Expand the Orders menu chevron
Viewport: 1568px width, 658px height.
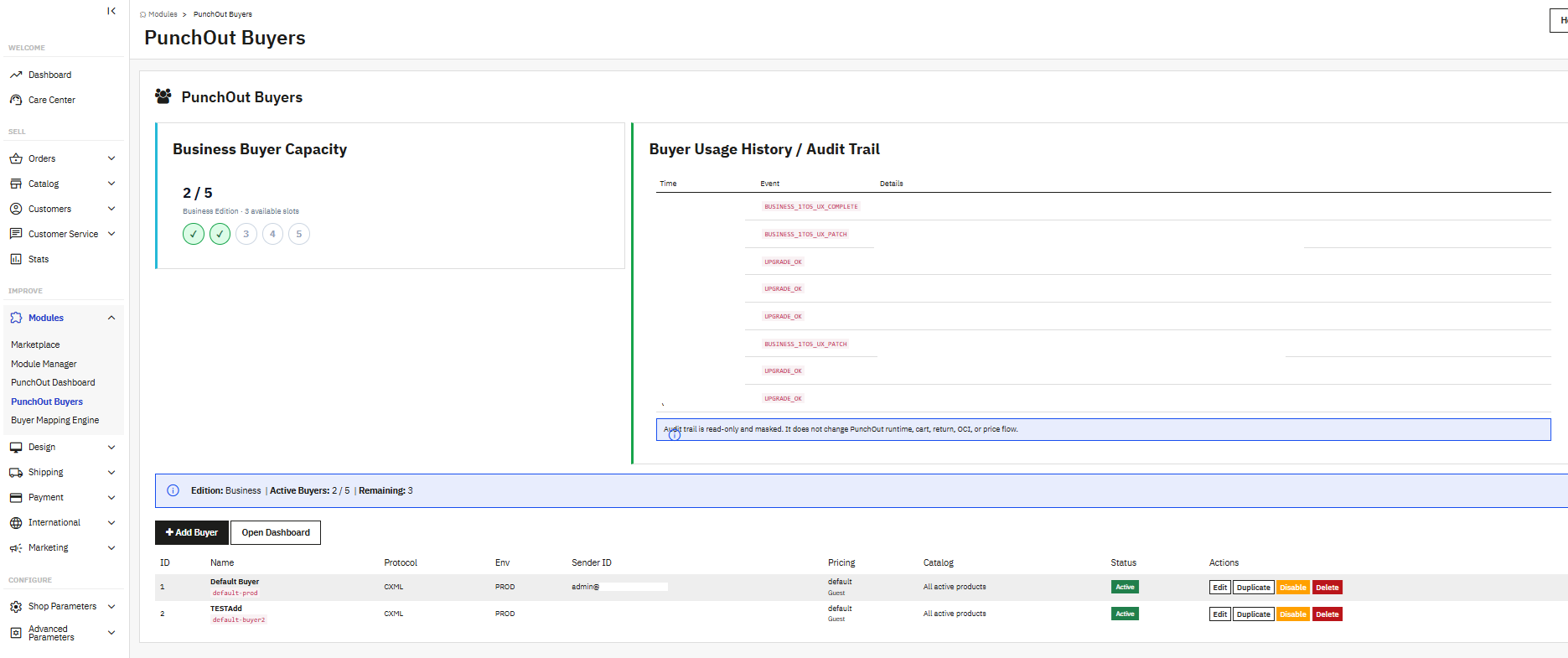111,158
